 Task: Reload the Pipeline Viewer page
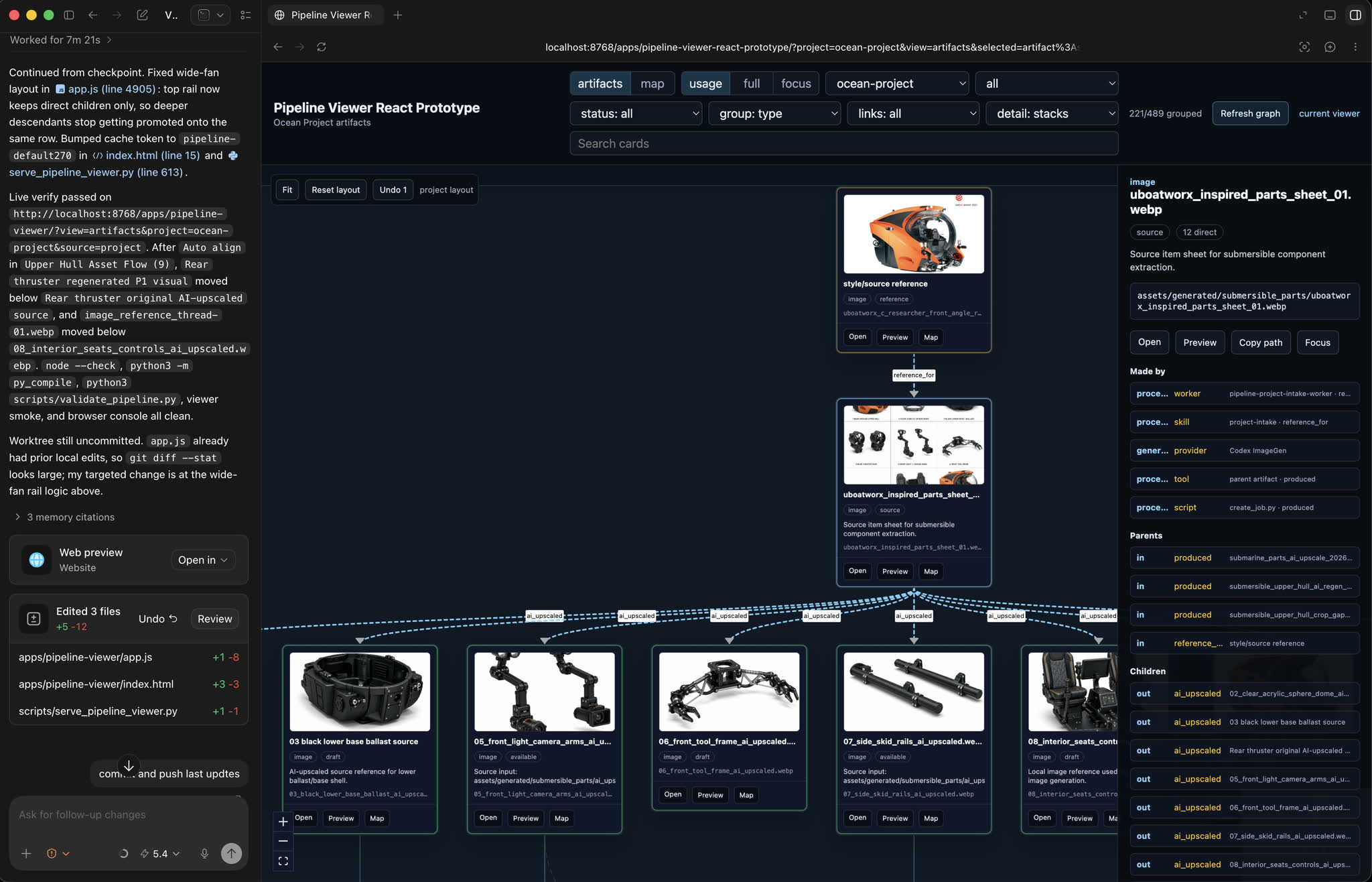[x=322, y=47]
